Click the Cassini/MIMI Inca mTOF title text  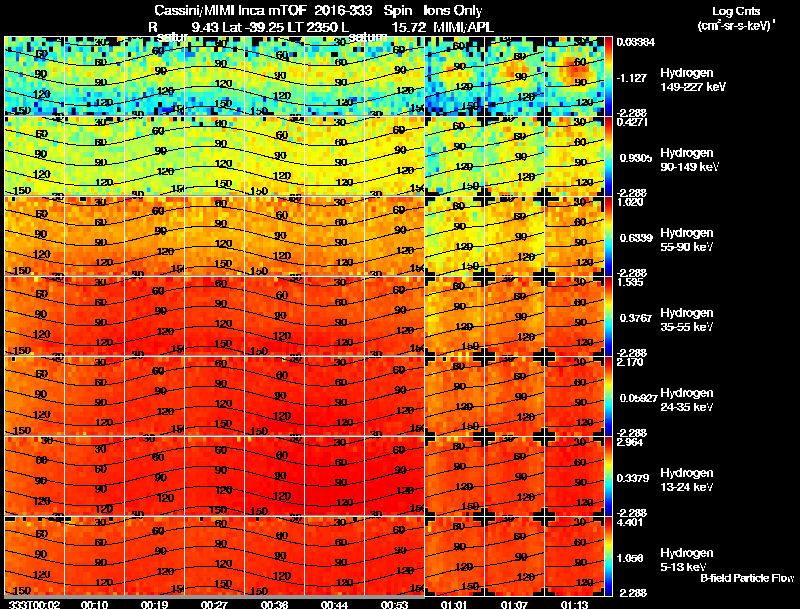click(230, 11)
